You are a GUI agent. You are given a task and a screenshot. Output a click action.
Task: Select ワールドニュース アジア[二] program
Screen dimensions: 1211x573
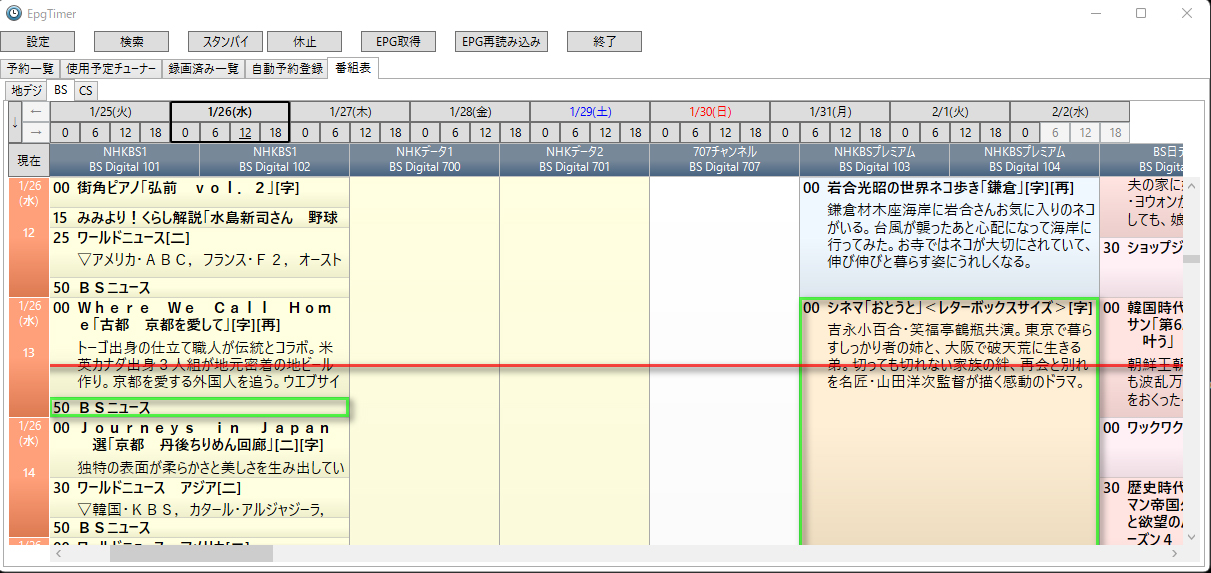point(199,497)
